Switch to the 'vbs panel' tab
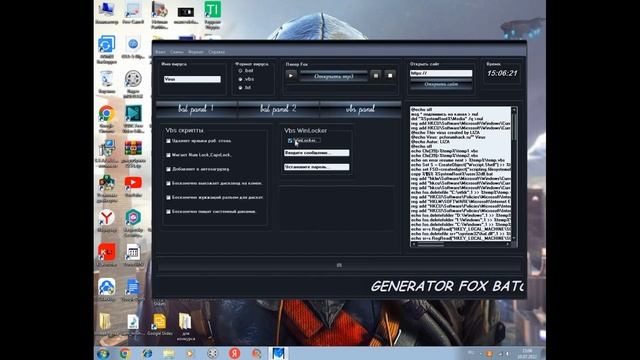640x360 pixels. click(360, 109)
